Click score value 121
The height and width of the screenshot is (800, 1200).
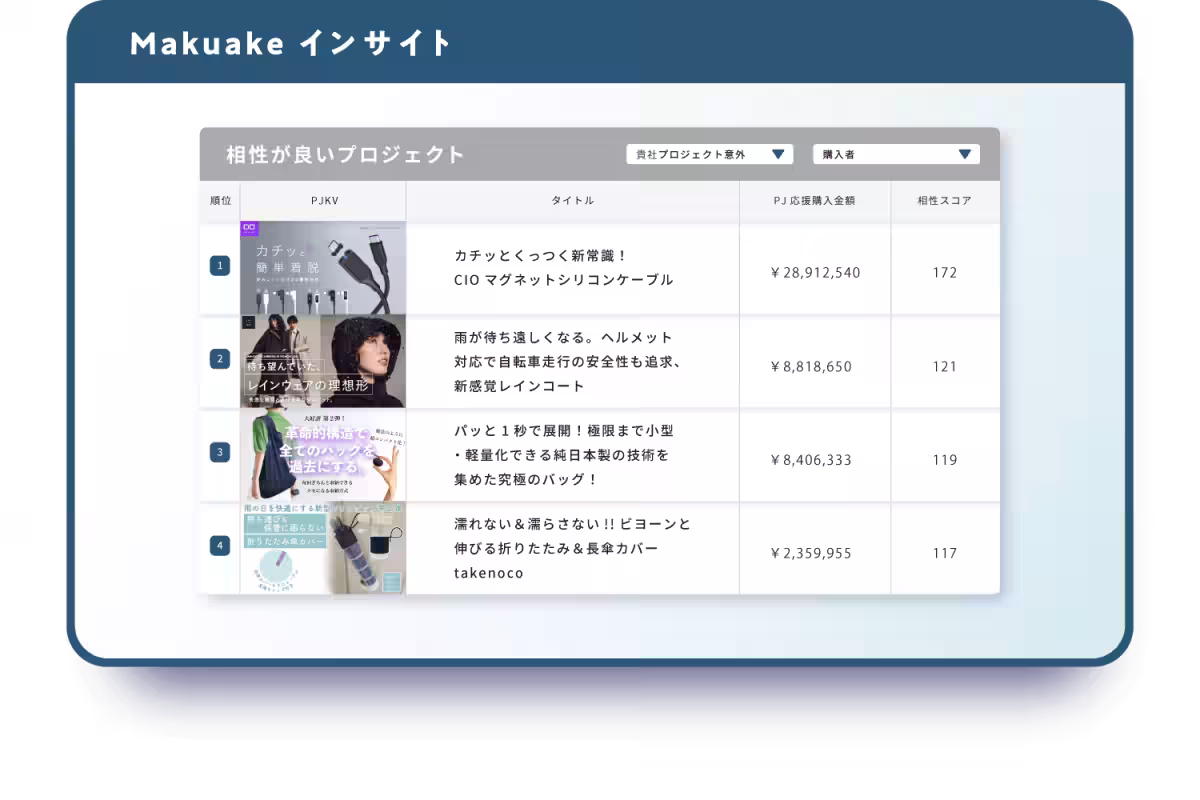coord(945,367)
